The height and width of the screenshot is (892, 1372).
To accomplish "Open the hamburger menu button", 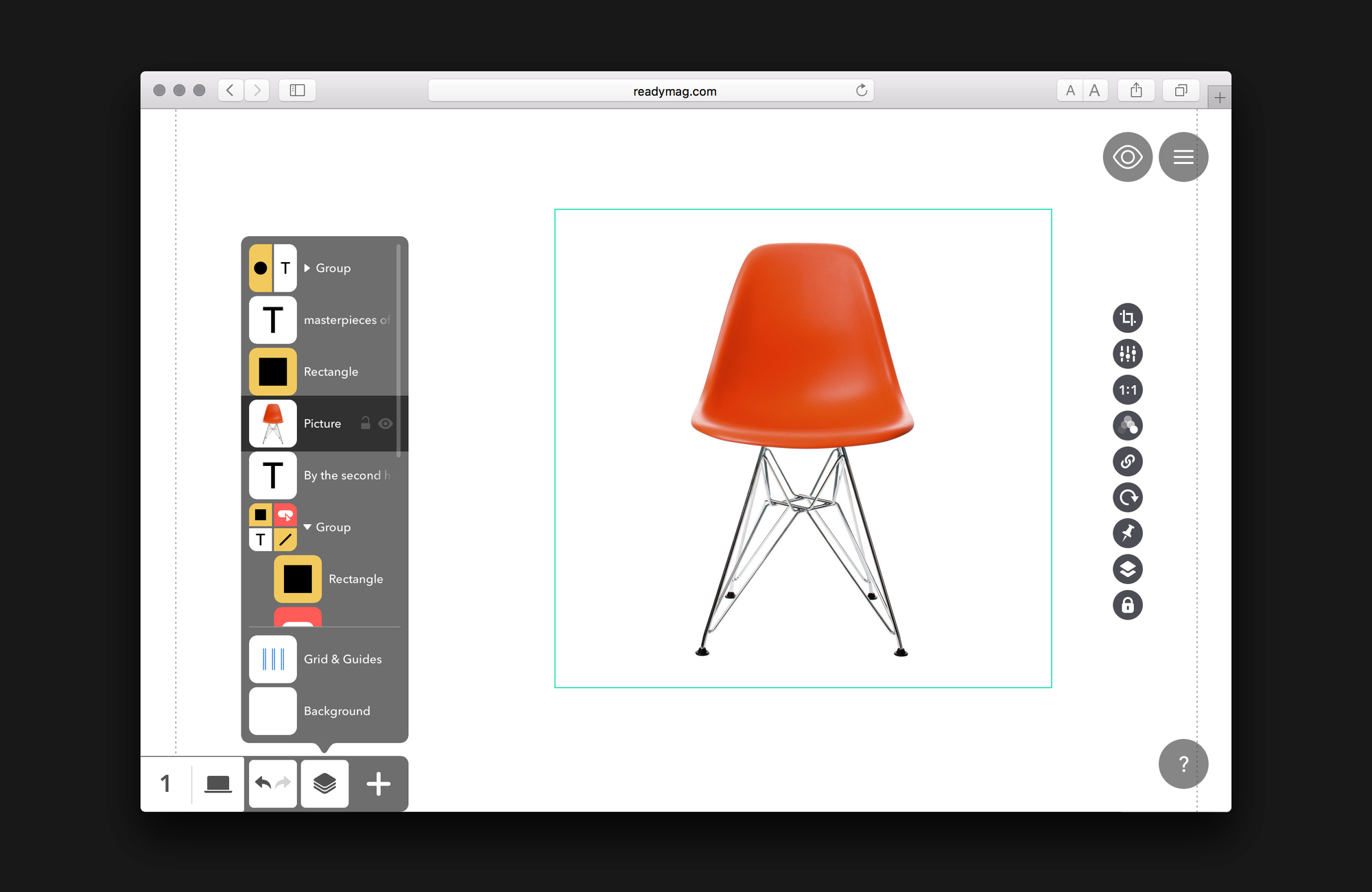I will coord(1183,157).
